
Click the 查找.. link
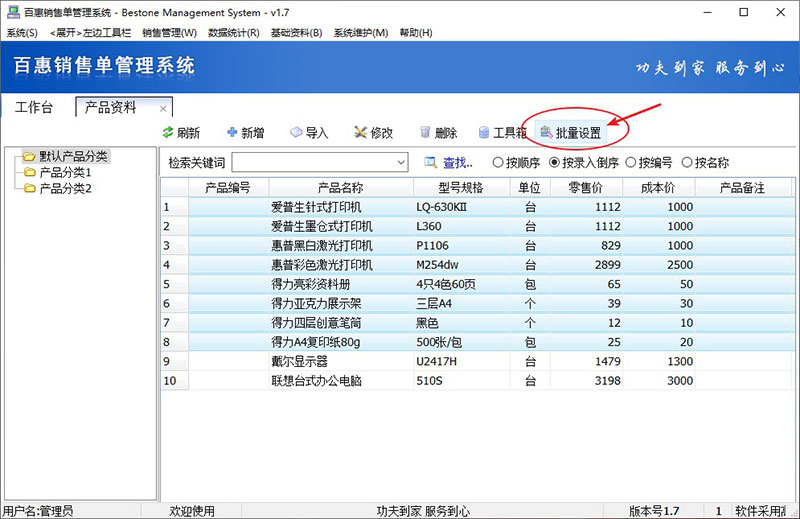tap(458, 163)
